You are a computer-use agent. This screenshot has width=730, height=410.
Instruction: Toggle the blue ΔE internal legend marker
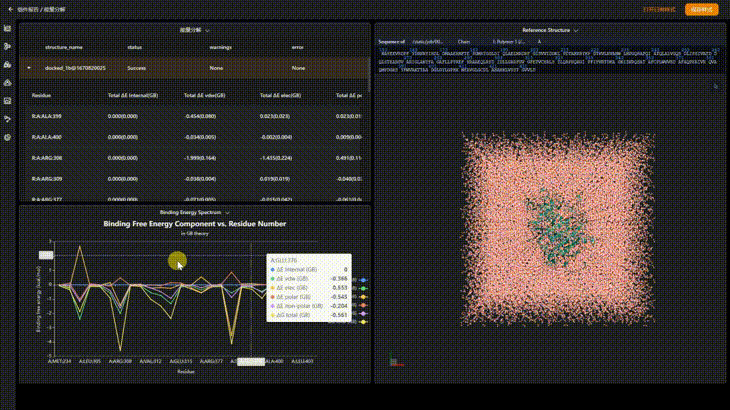pyautogui.click(x=364, y=280)
